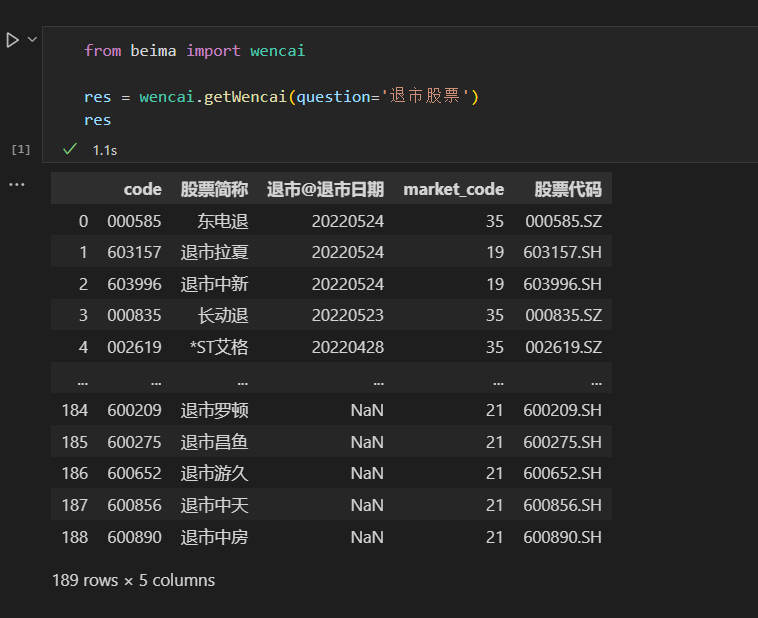This screenshot has width=758, height=618.
Task: Select code cell '600856'
Action: [x=134, y=505]
